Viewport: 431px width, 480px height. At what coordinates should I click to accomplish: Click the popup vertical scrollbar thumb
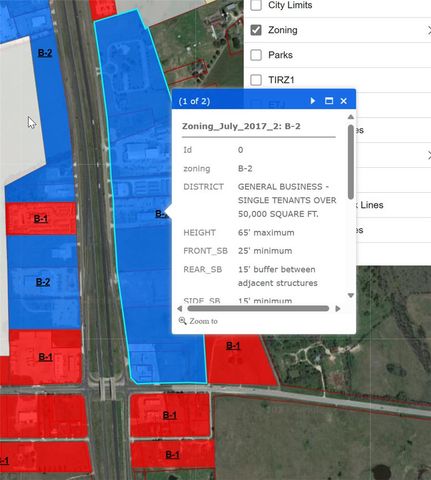(351, 162)
